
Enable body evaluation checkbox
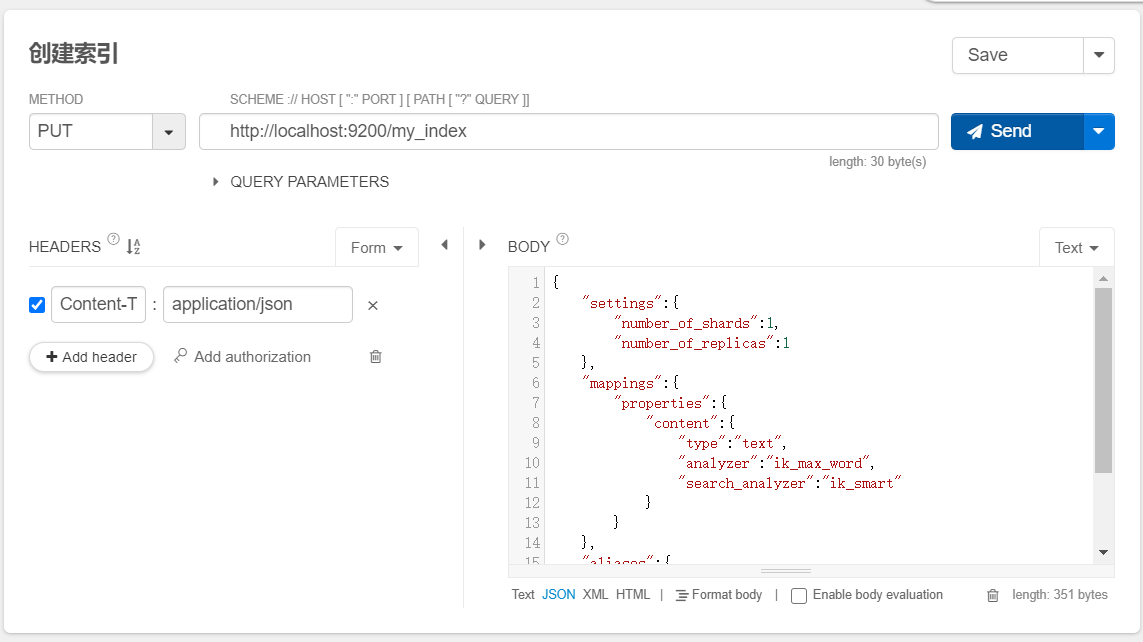[799, 595]
